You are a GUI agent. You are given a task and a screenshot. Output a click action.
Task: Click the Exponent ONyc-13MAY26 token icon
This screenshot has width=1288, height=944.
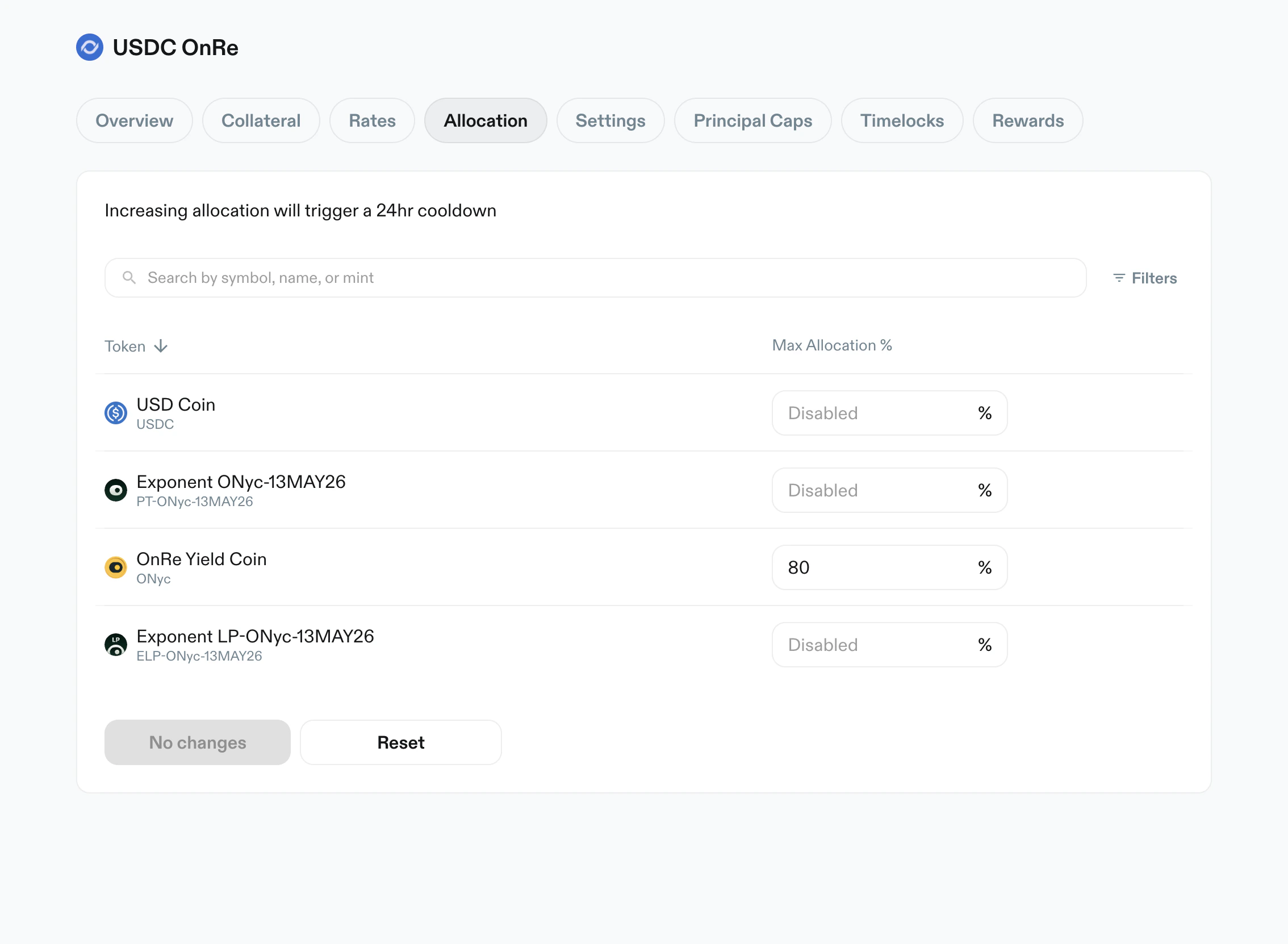click(116, 490)
